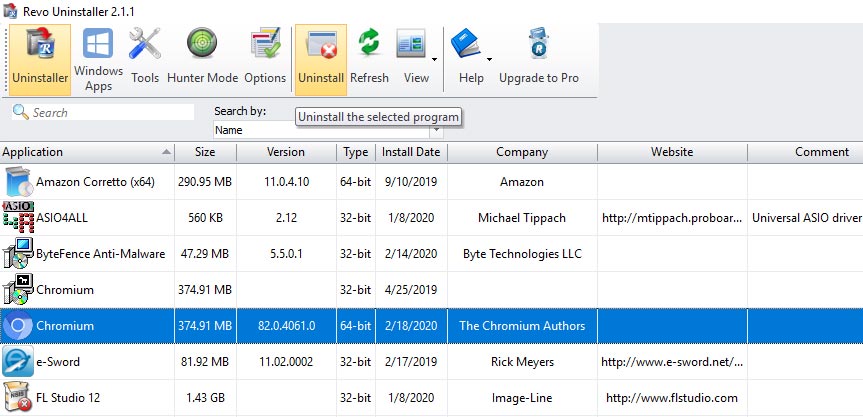Click the Image-Line company cell
This screenshot has width=863, height=417.
pyautogui.click(x=522, y=398)
